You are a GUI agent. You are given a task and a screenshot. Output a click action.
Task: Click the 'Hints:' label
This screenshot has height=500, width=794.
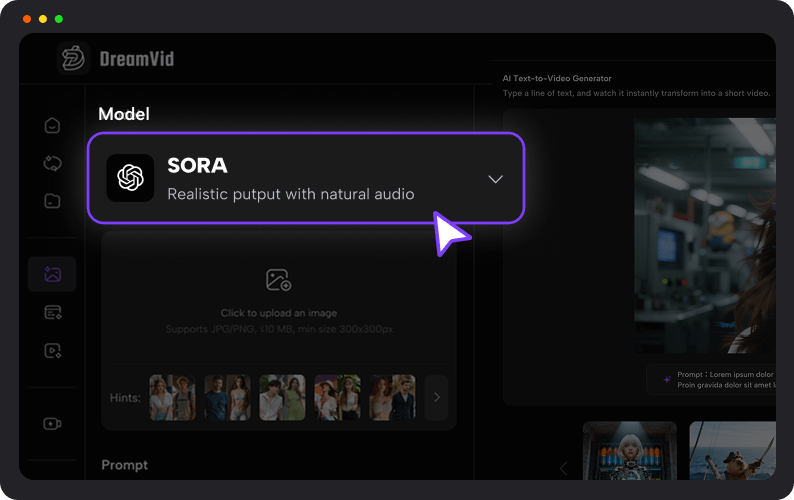click(x=125, y=398)
